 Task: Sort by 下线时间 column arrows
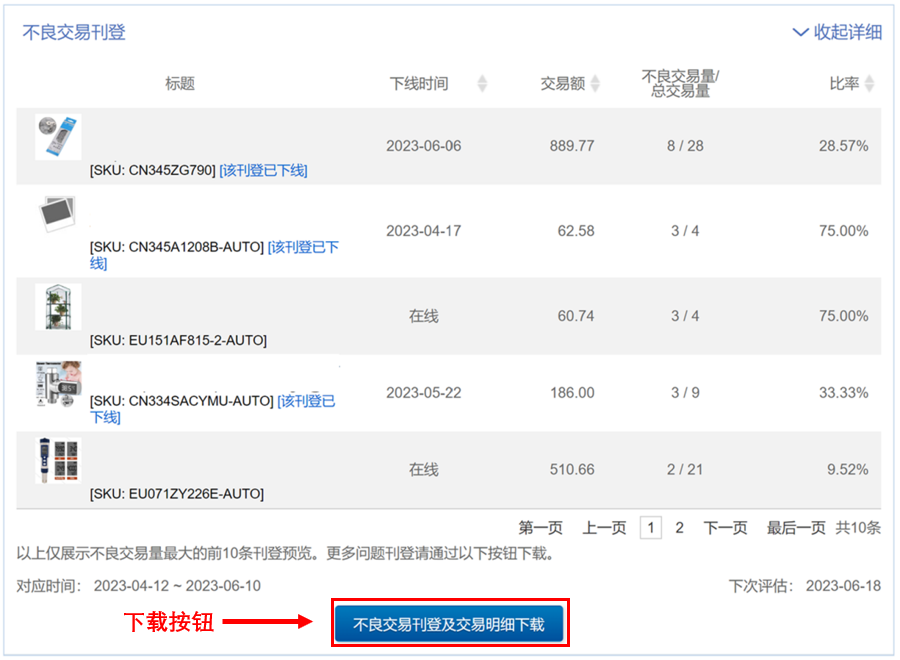pyautogui.click(x=482, y=84)
